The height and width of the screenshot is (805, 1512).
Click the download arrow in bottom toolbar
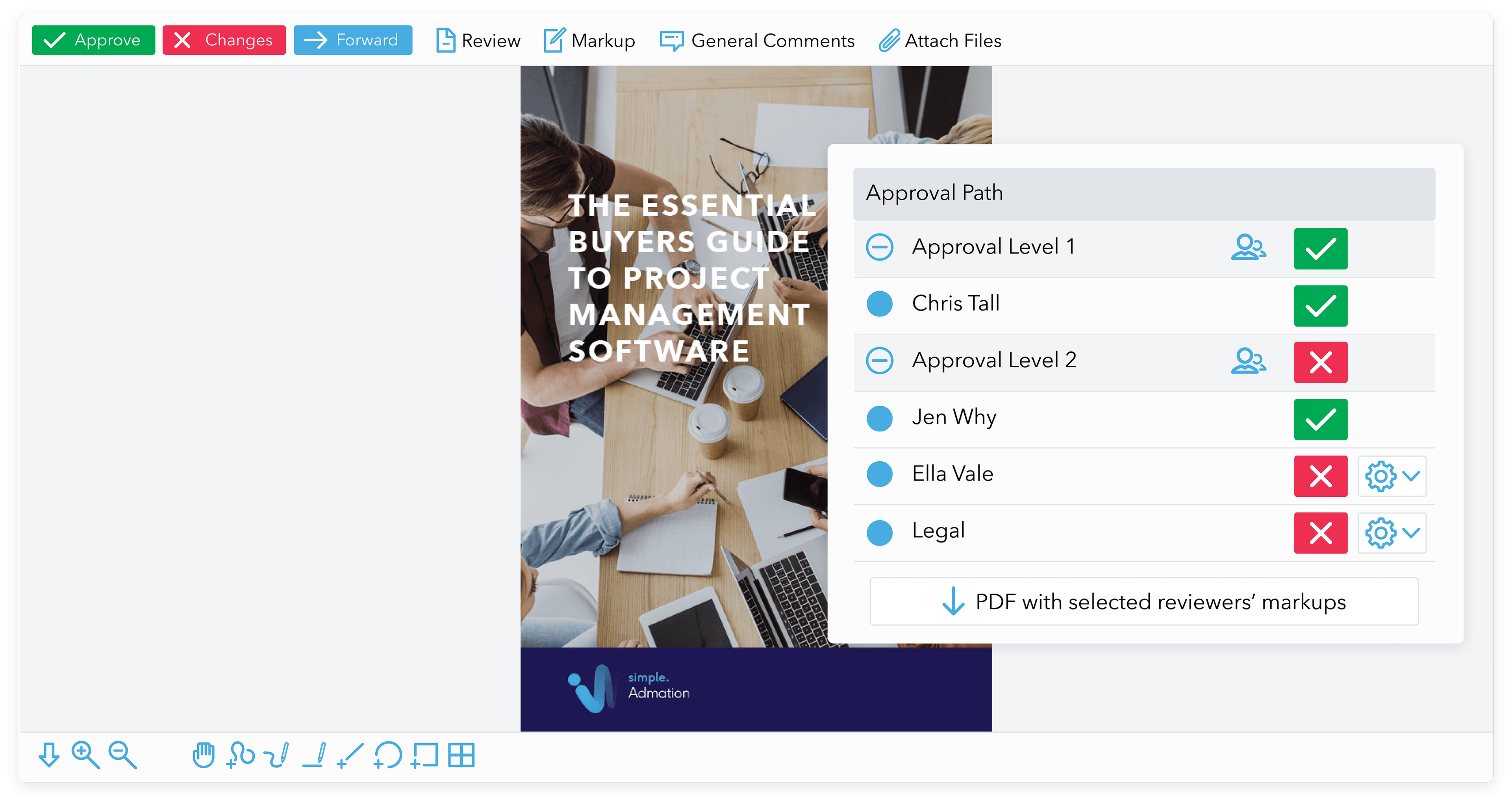pos(49,755)
